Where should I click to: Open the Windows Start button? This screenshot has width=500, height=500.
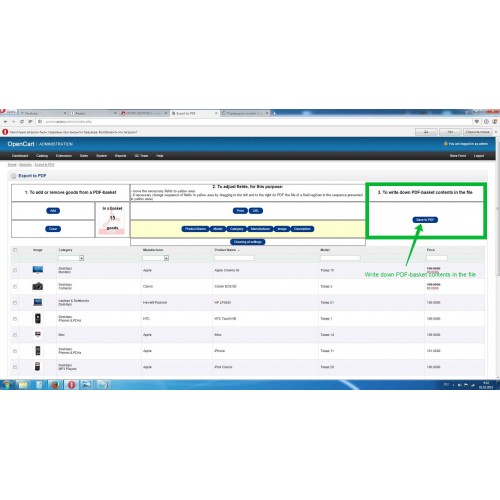click(x=7, y=385)
